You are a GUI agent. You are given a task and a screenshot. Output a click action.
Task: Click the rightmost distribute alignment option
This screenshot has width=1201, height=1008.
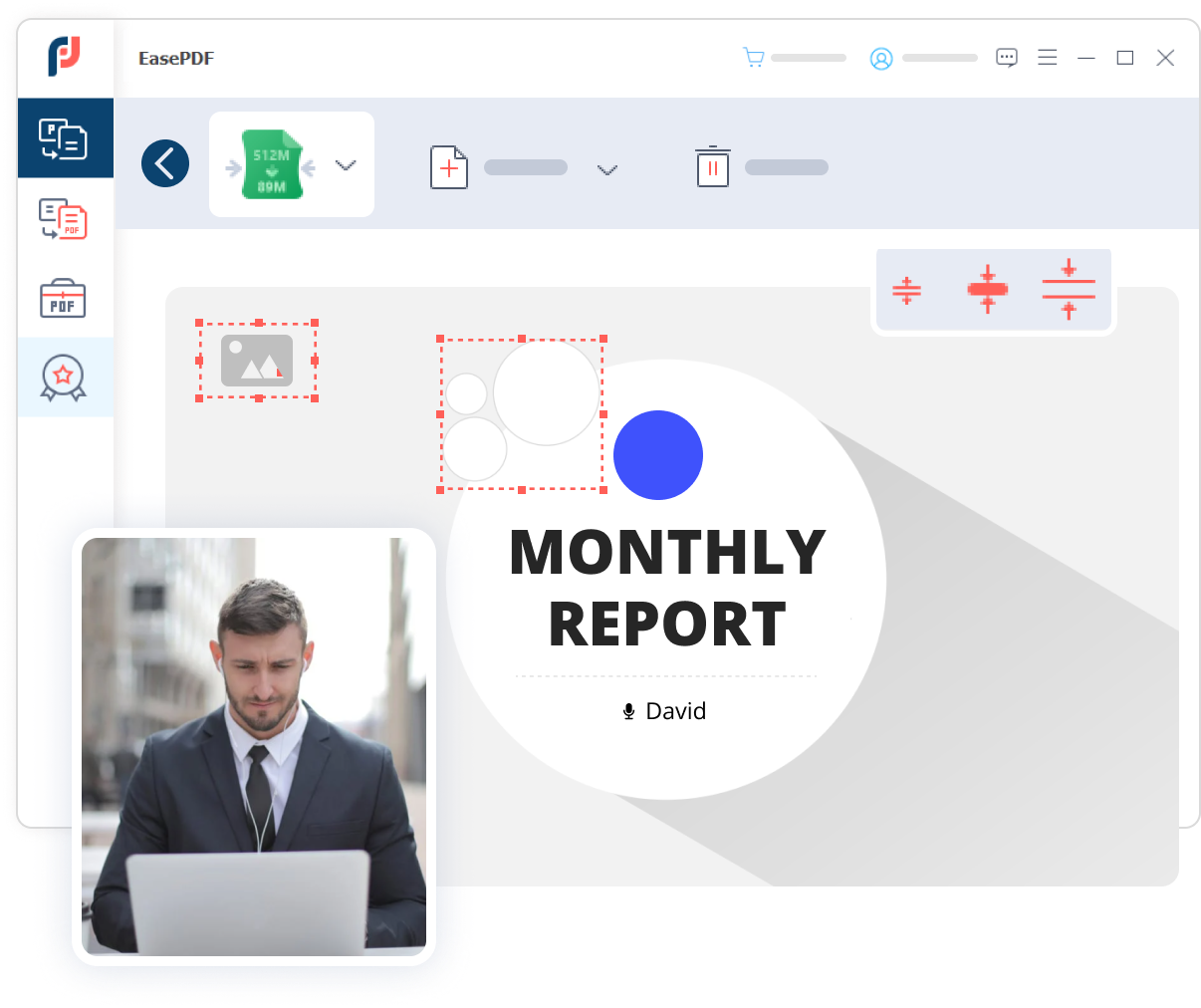click(x=1070, y=290)
